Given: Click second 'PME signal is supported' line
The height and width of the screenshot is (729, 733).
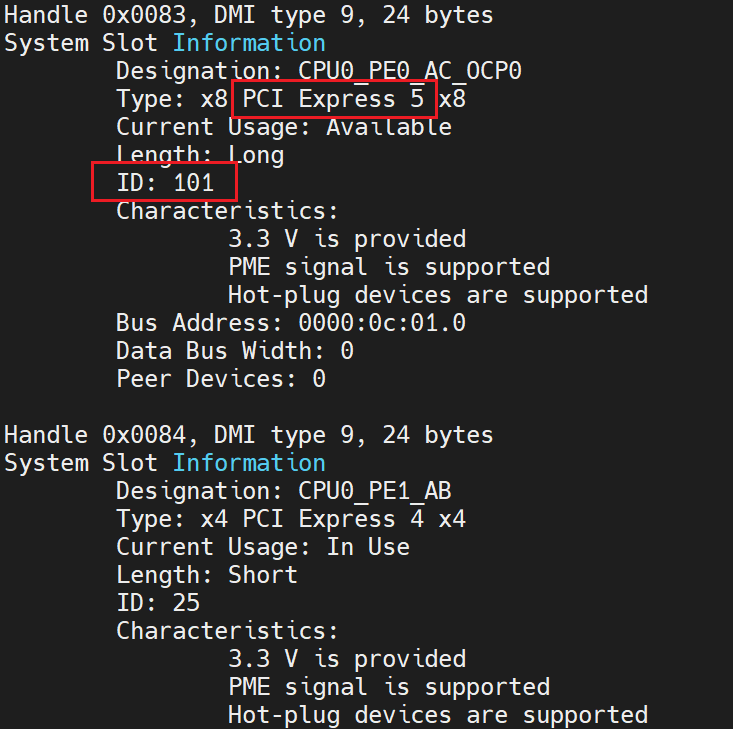Looking at the screenshot, I should click(x=388, y=687).
